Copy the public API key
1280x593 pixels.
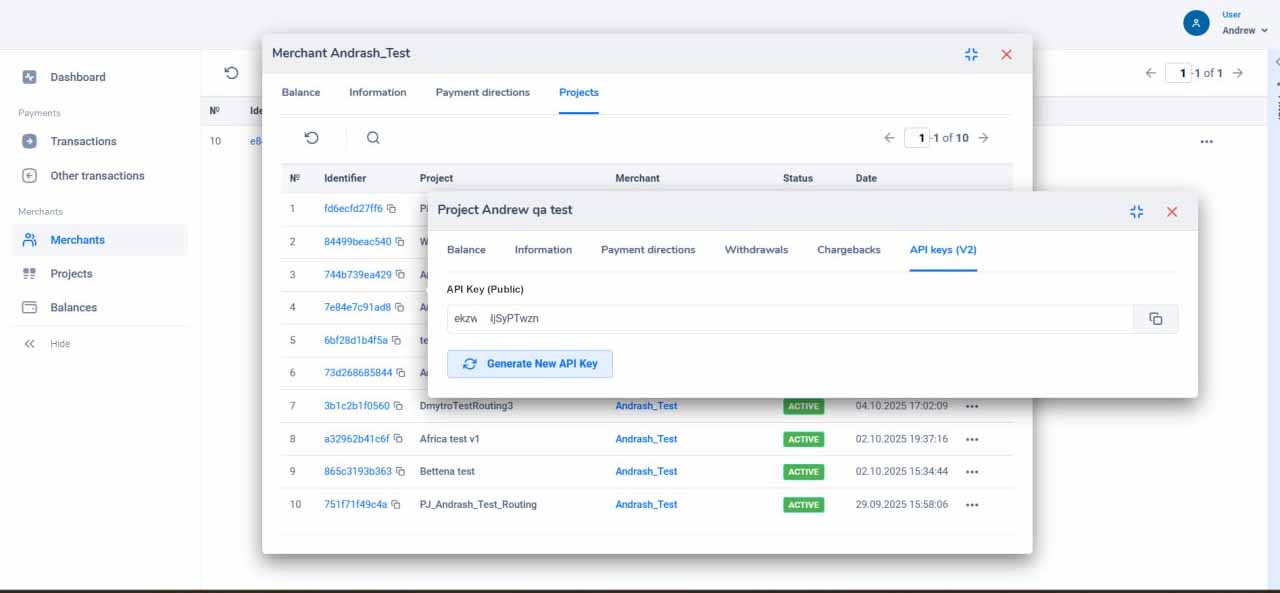pos(1156,319)
